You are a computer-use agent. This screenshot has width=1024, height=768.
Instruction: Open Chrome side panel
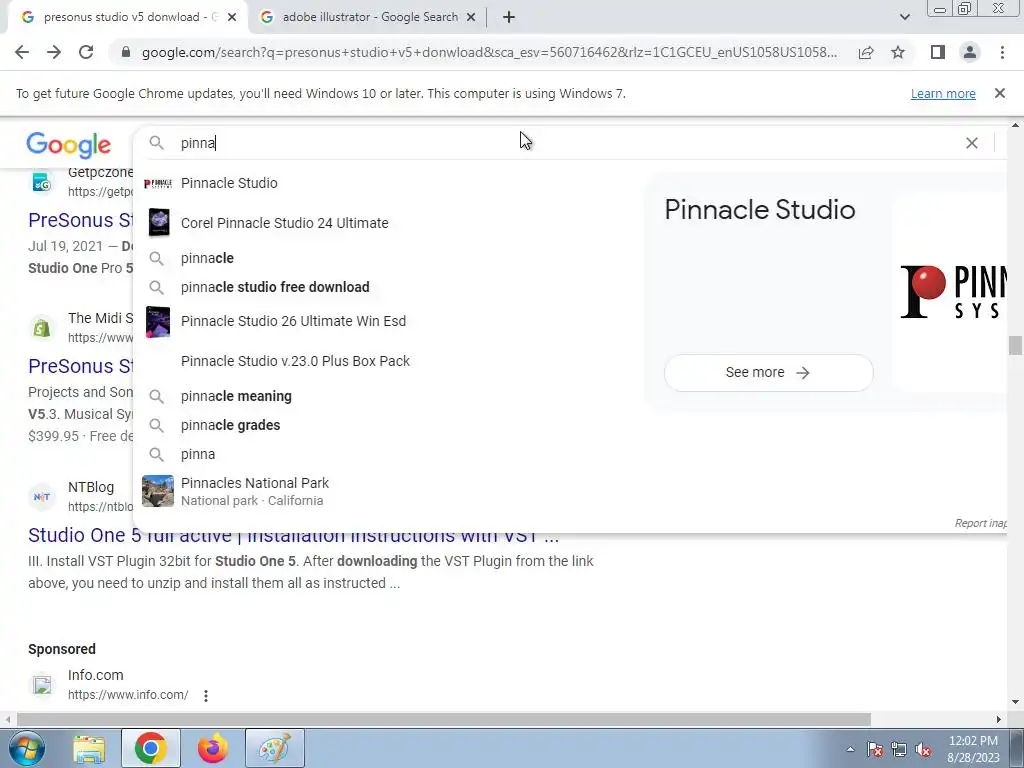(938, 52)
